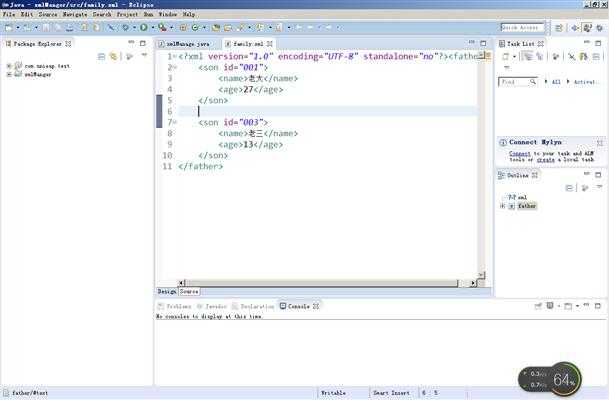Open the Window menu
The image size is (609, 400).
168,14
